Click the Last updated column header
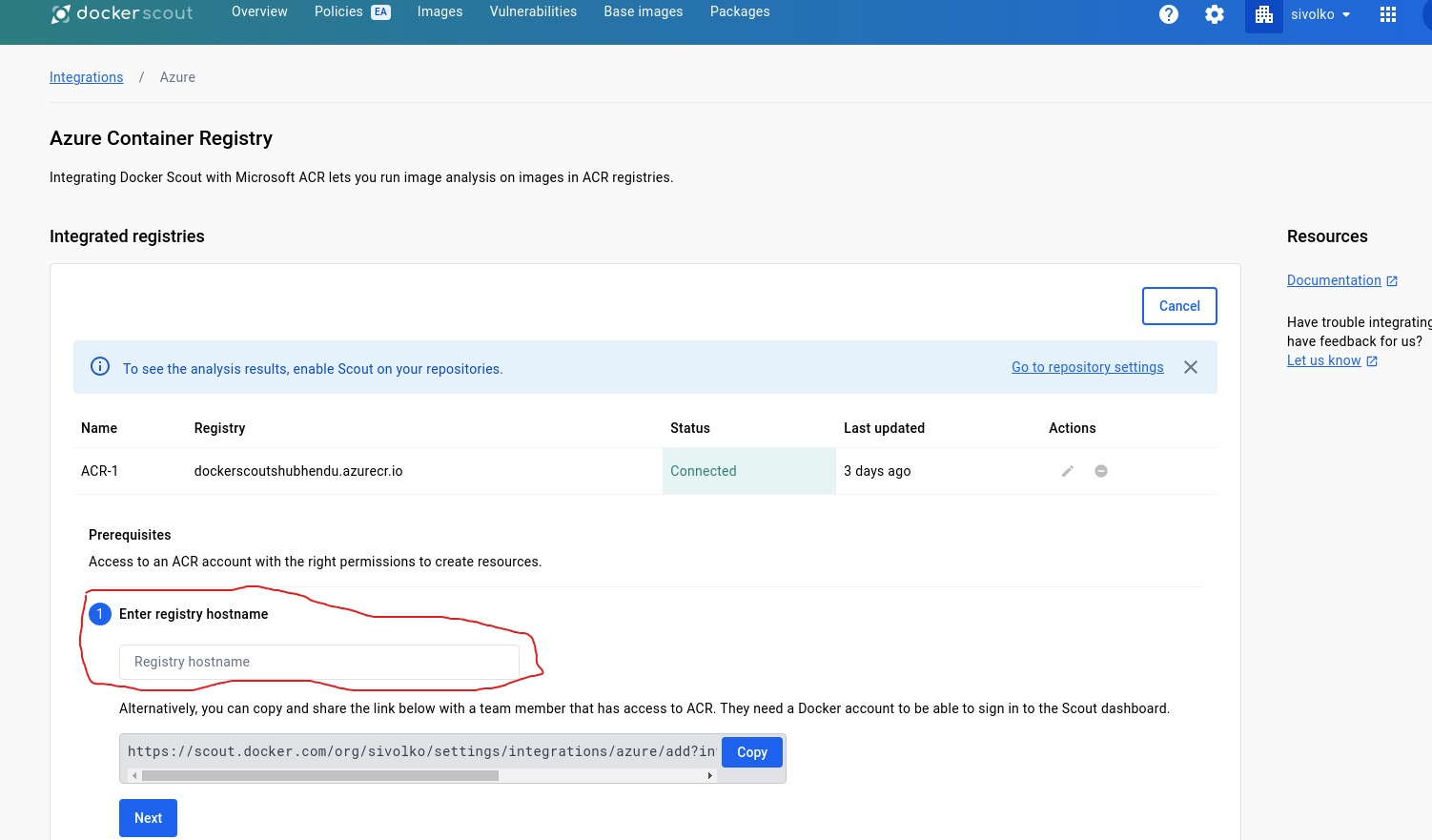This screenshot has width=1432, height=840. pyautogui.click(x=884, y=428)
